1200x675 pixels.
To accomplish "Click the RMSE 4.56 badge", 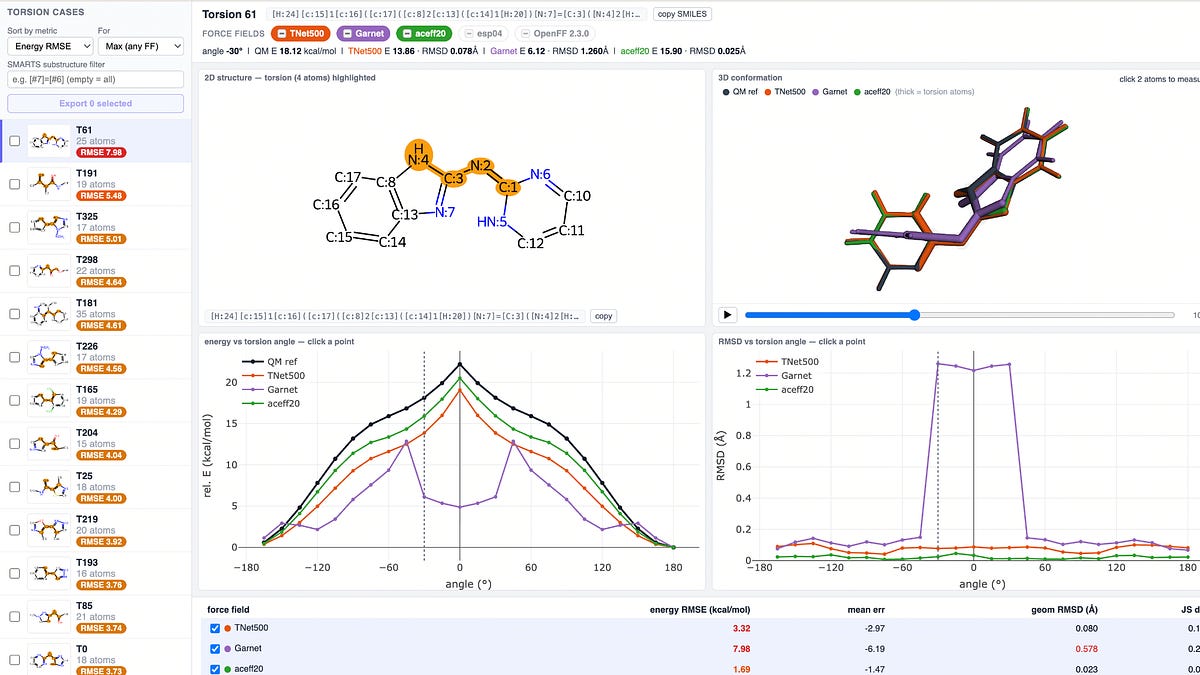I will click(100, 369).
